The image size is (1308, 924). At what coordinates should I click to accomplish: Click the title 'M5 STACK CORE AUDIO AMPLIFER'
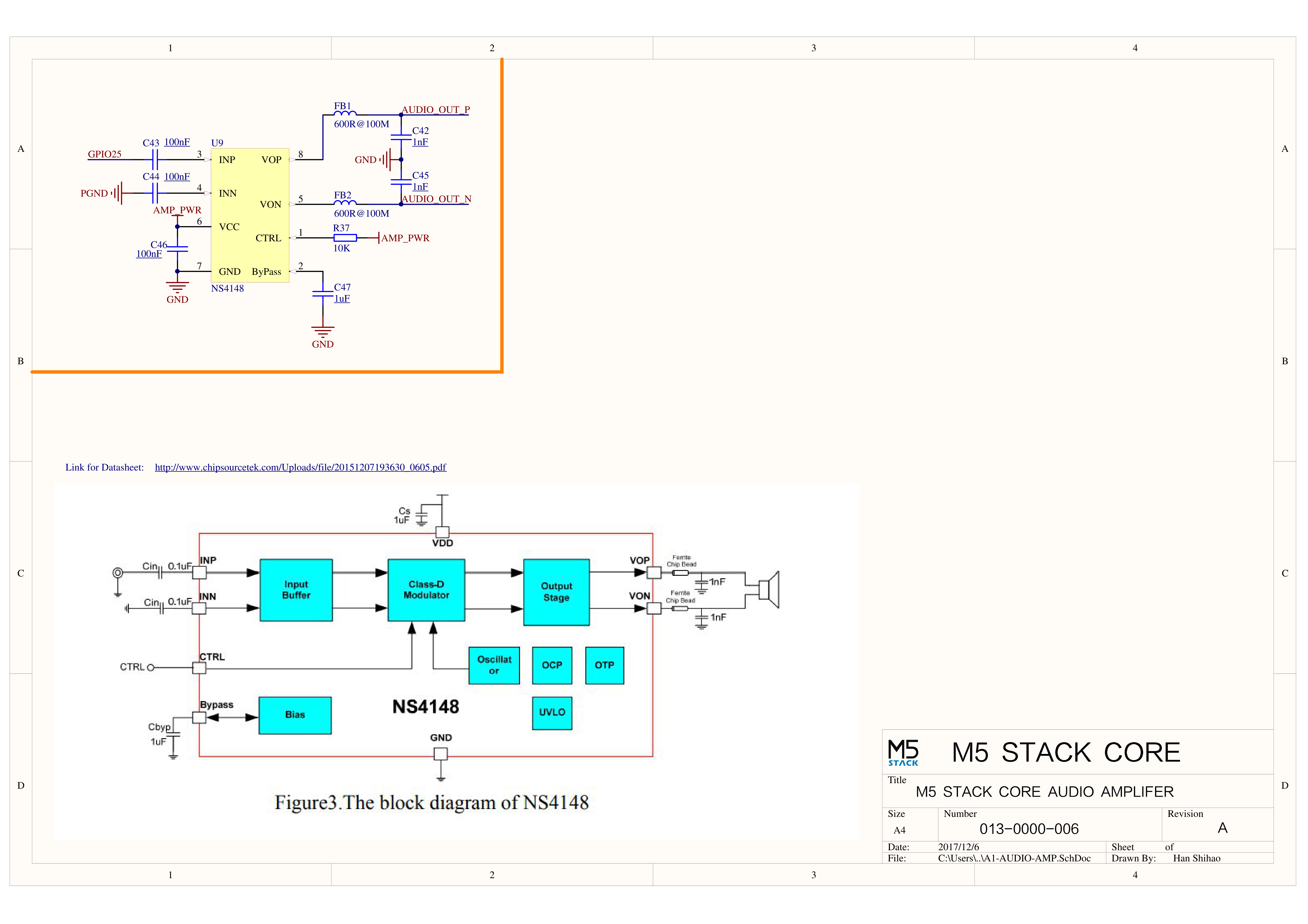[x=1045, y=792]
